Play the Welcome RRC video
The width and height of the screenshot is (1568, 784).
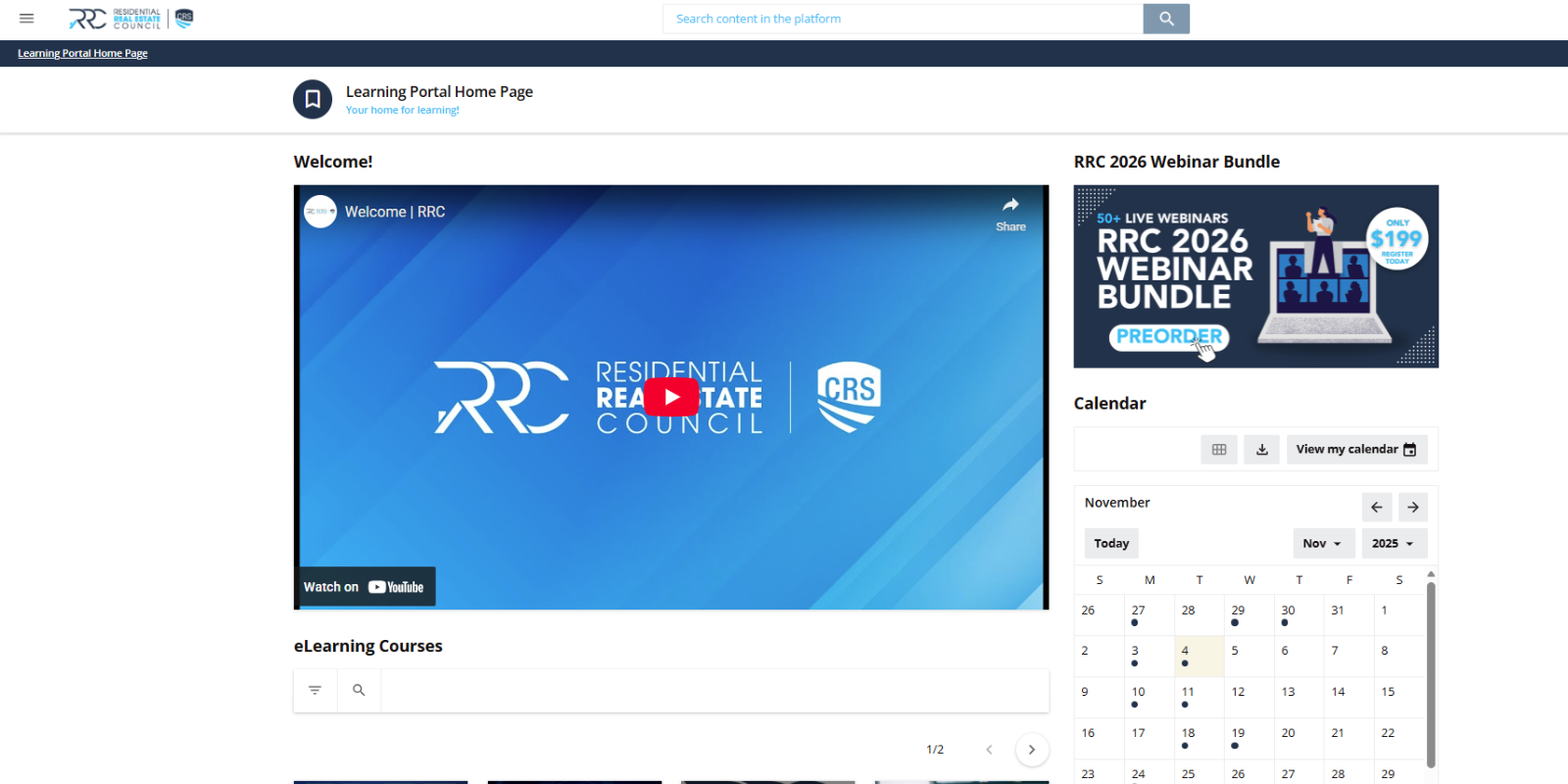[x=671, y=397]
